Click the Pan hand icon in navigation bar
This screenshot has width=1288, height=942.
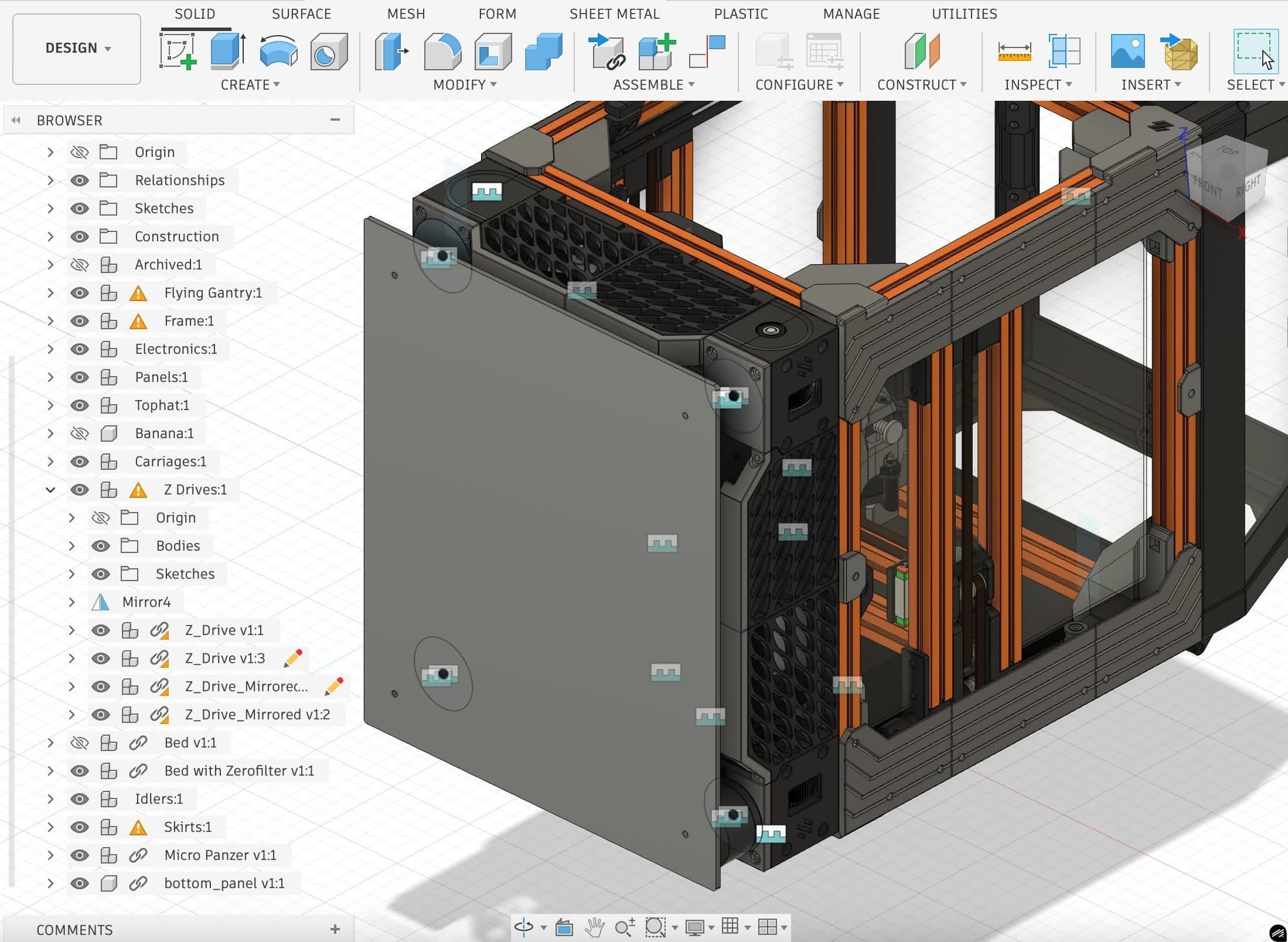594,927
